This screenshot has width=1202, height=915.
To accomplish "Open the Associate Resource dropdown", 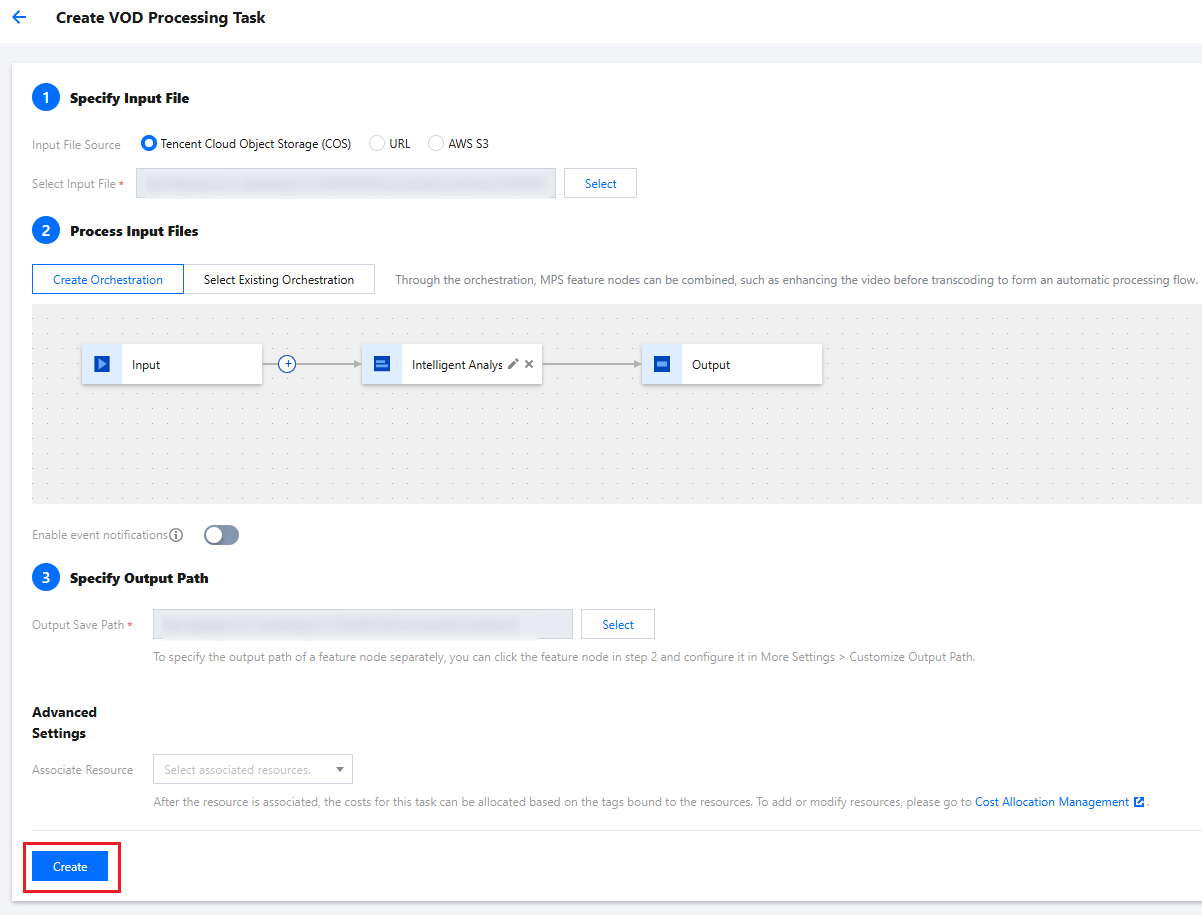I will [253, 770].
